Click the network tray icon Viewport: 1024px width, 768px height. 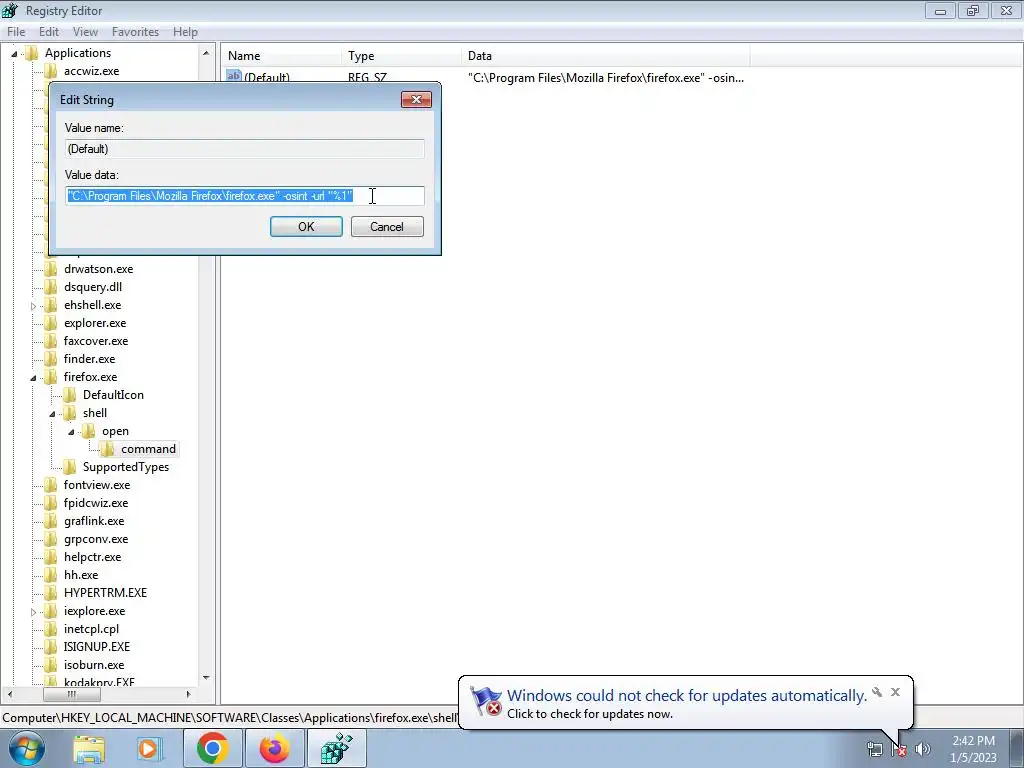pos(874,748)
